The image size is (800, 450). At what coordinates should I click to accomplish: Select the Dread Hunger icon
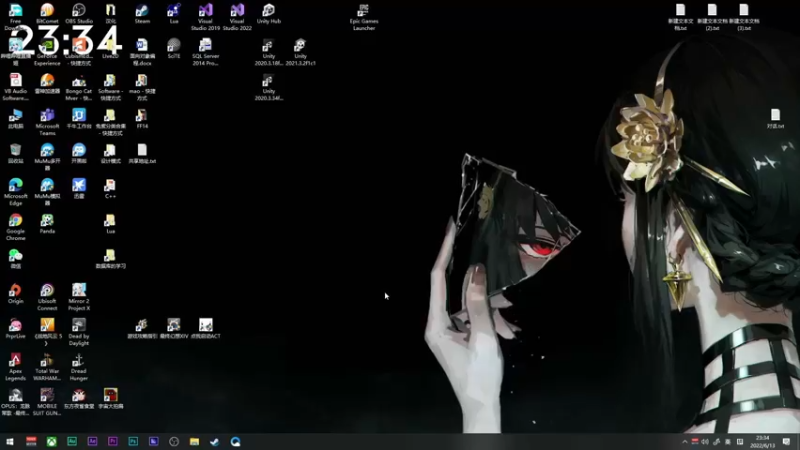(x=79, y=368)
